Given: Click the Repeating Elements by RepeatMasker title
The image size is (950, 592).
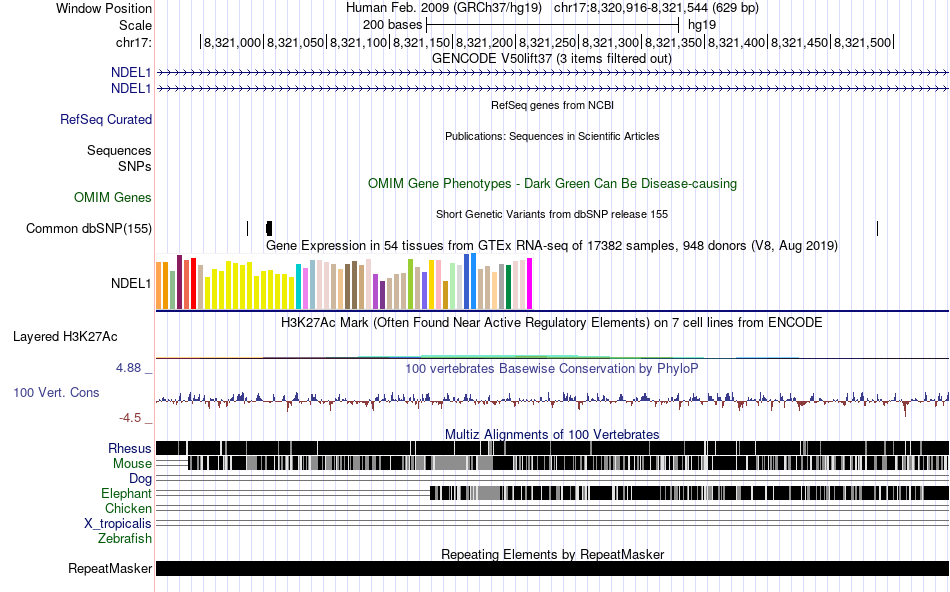Looking at the screenshot, I should click(x=553, y=554).
